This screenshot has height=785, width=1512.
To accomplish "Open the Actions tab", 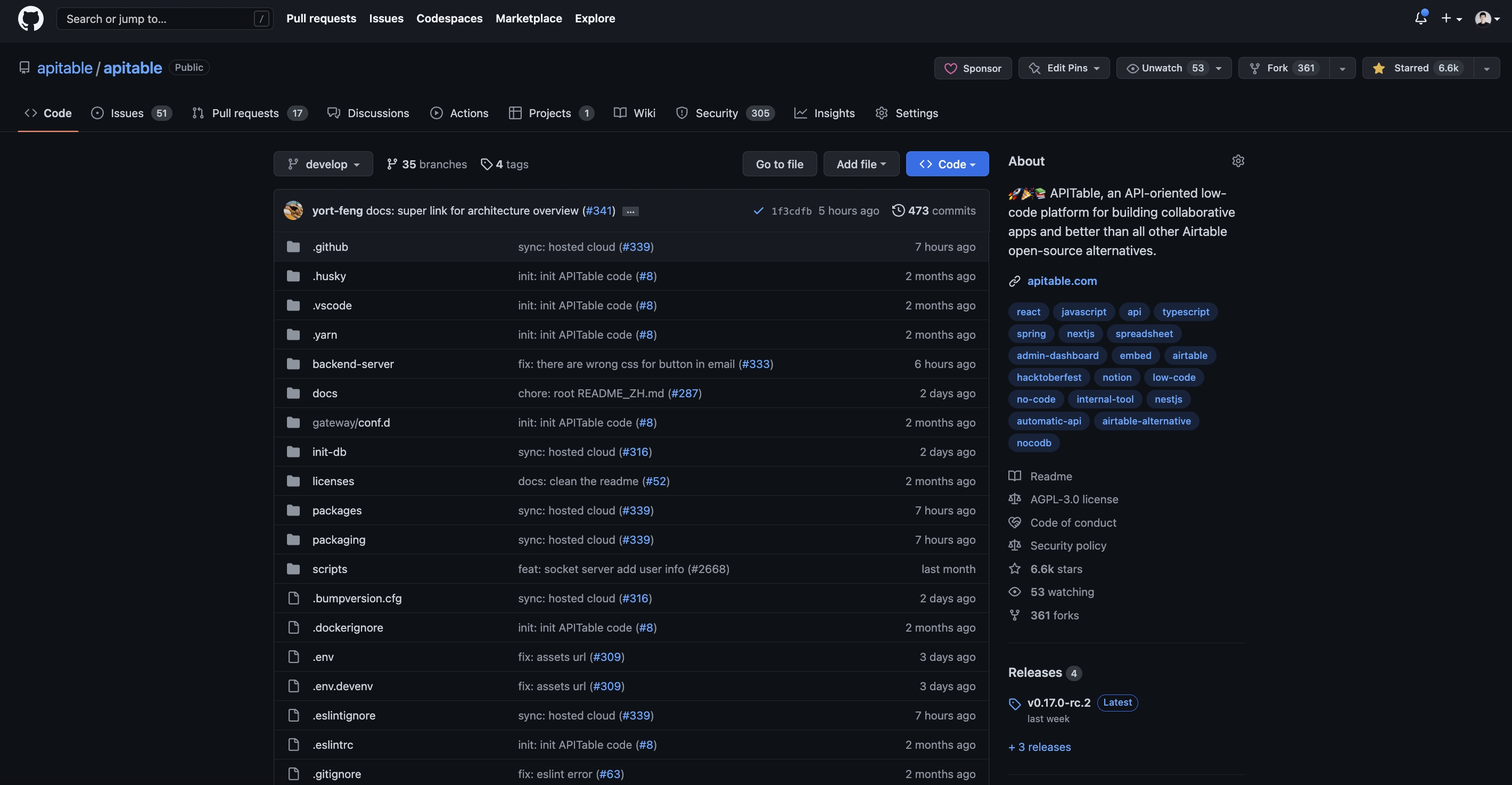I will click(459, 113).
